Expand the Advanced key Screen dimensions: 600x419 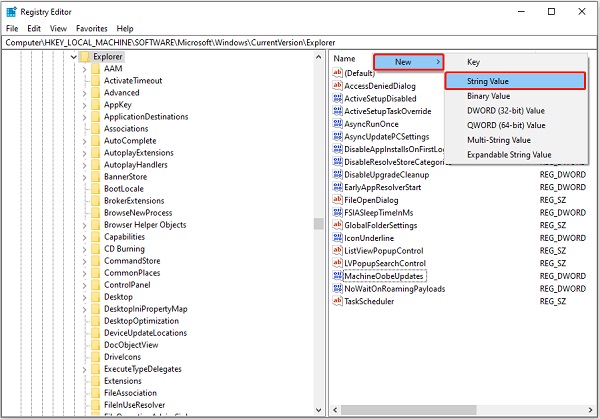click(84, 93)
